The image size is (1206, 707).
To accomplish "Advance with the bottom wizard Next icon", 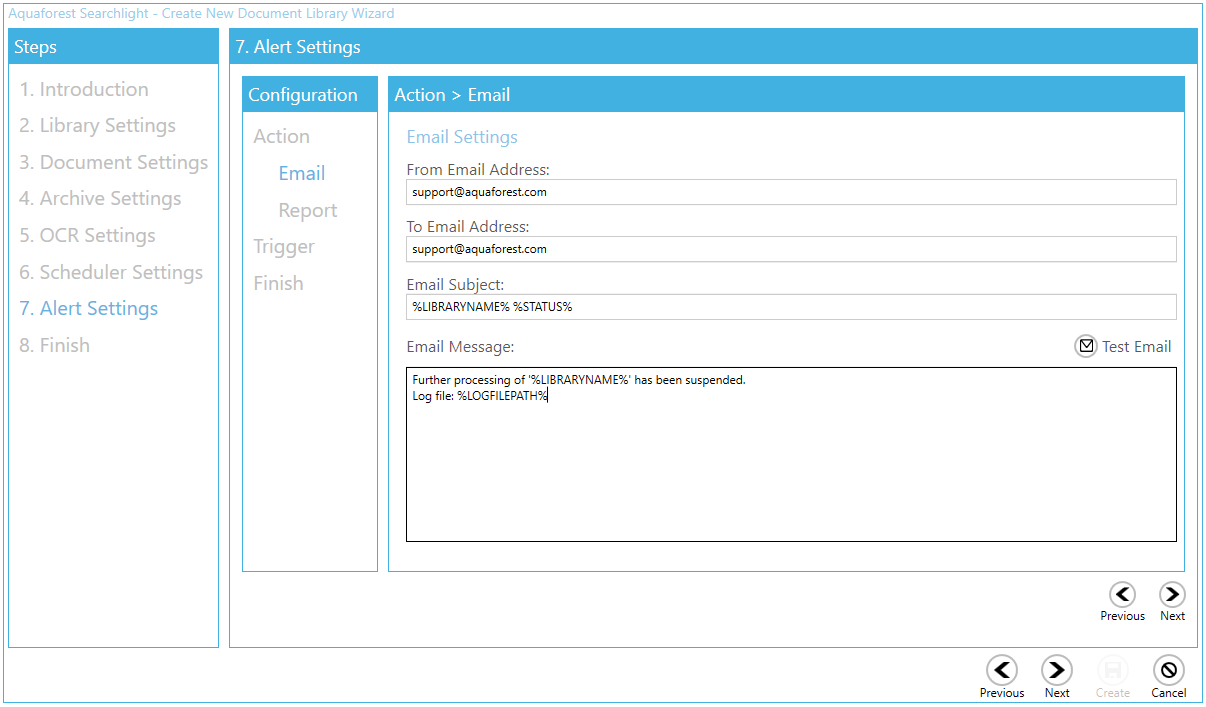I will [x=1057, y=670].
